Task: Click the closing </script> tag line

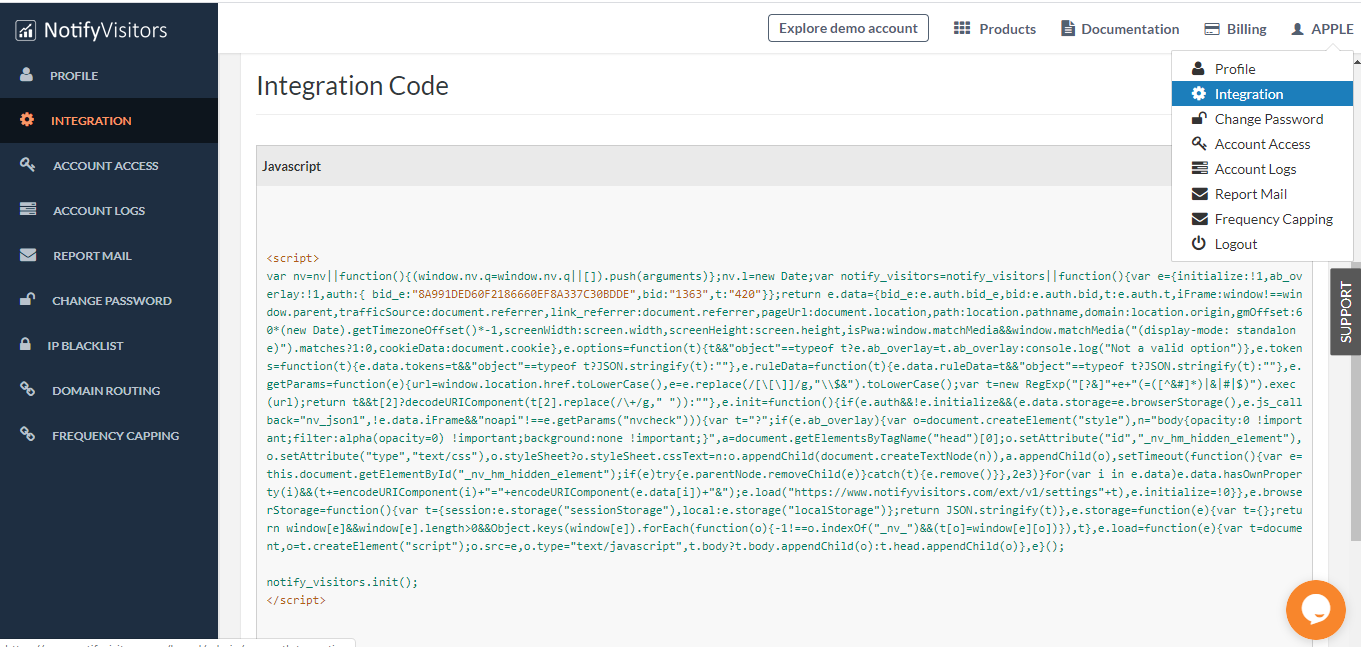Action: click(296, 600)
